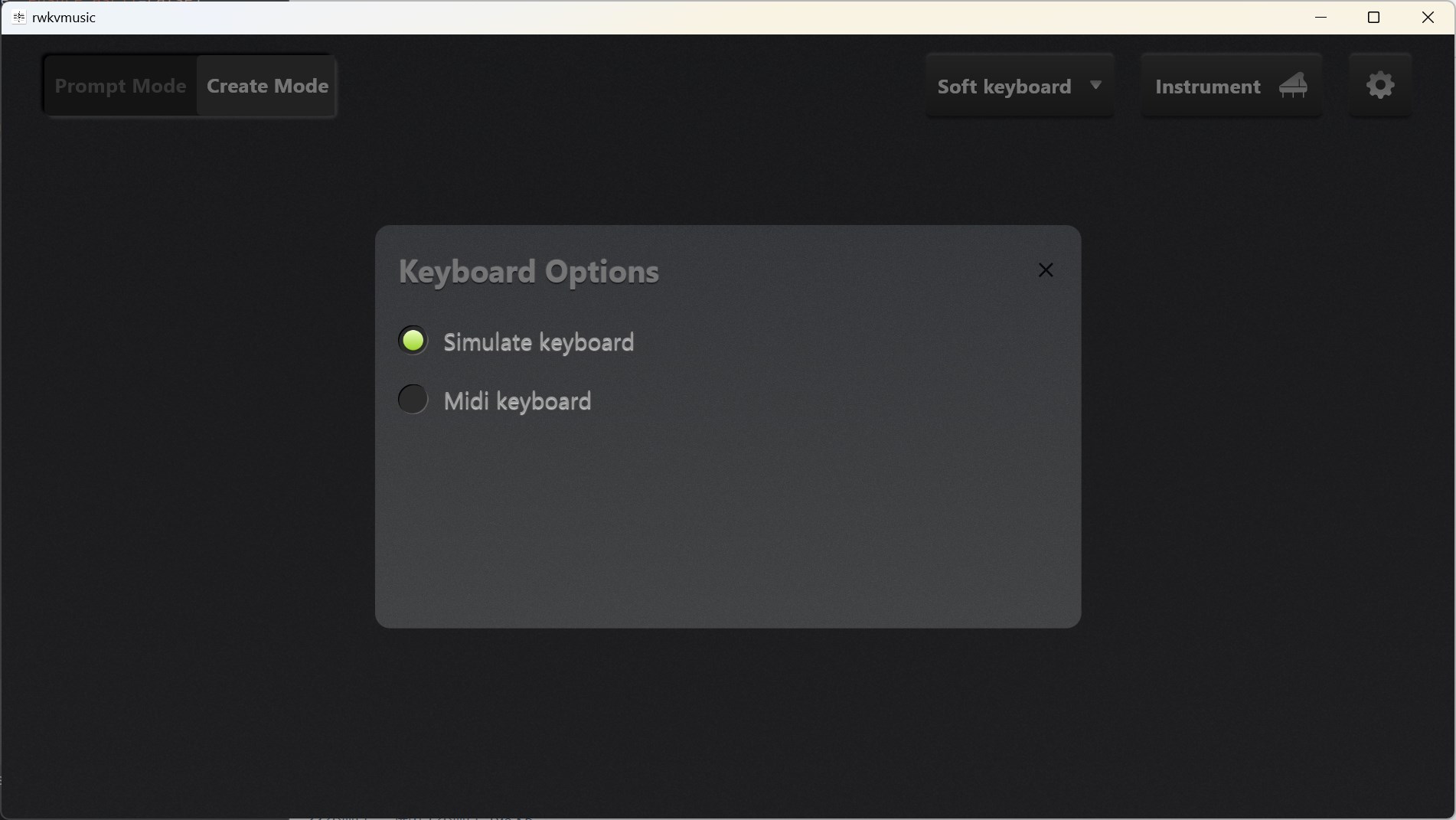The width and height of the screenshot is (1456, 820).
Task: Enable the Midi keyboard radio button
Action: pos(413,399)
